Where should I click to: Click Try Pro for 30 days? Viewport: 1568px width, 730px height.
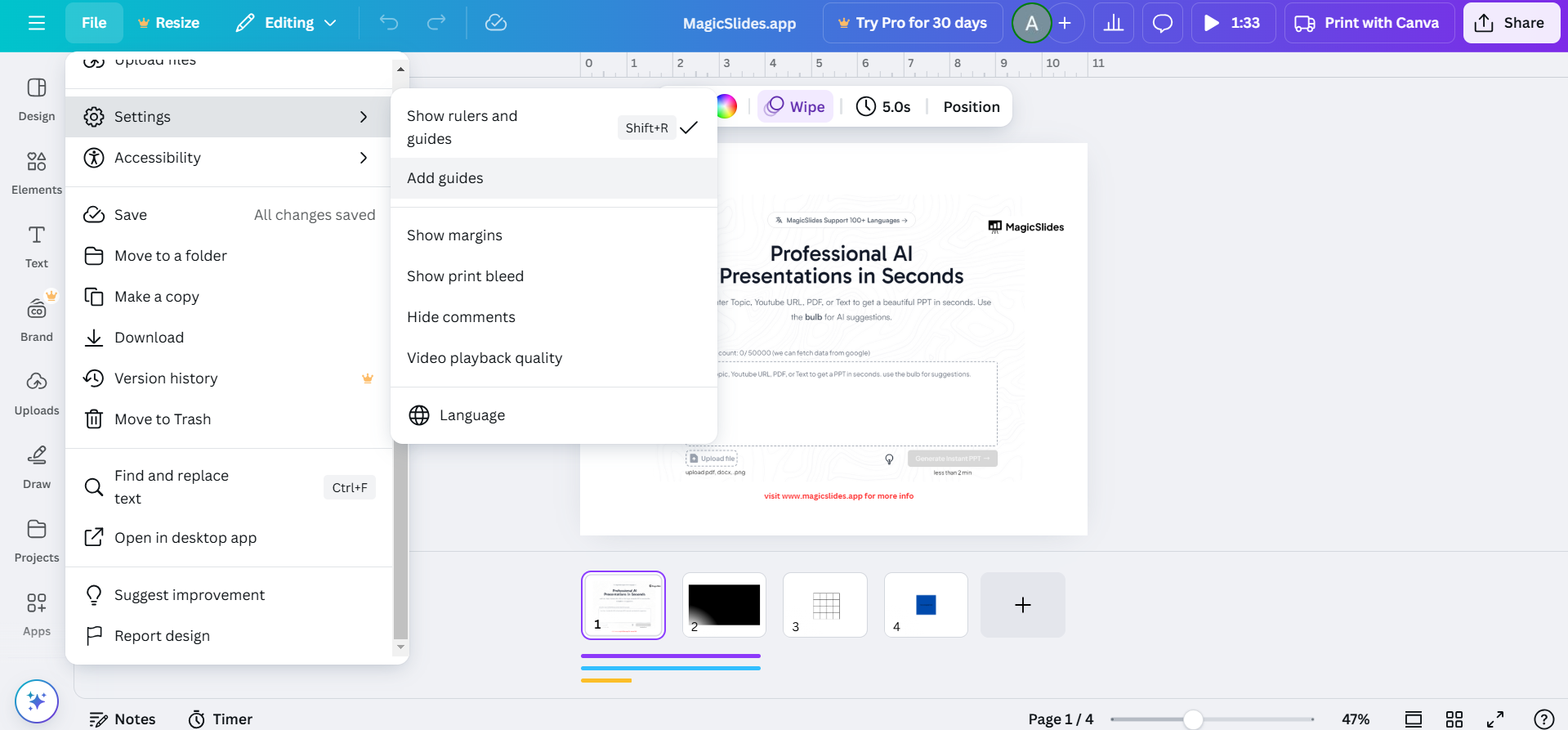coord(913,23)
